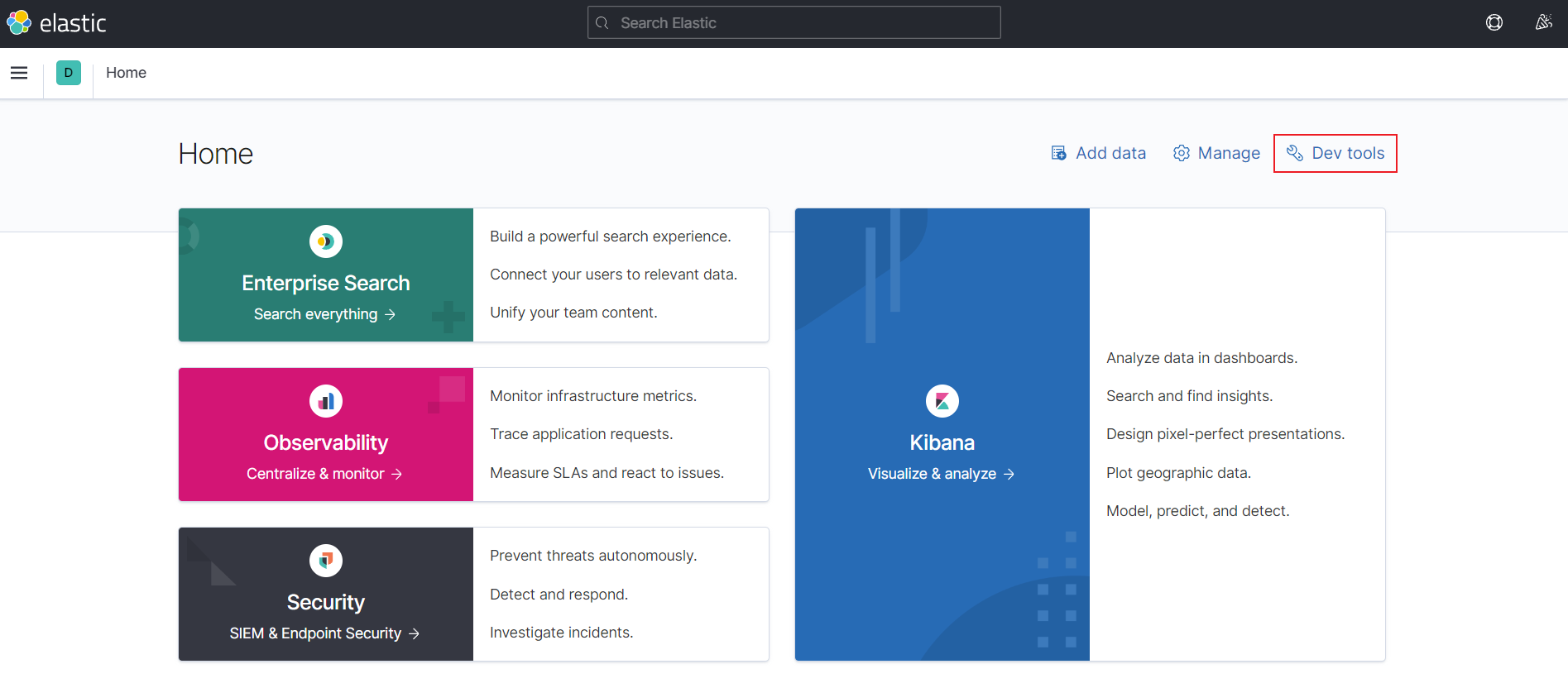
Task: Click the Dev tools wrench icon
Action: [x=1294, y=153]
